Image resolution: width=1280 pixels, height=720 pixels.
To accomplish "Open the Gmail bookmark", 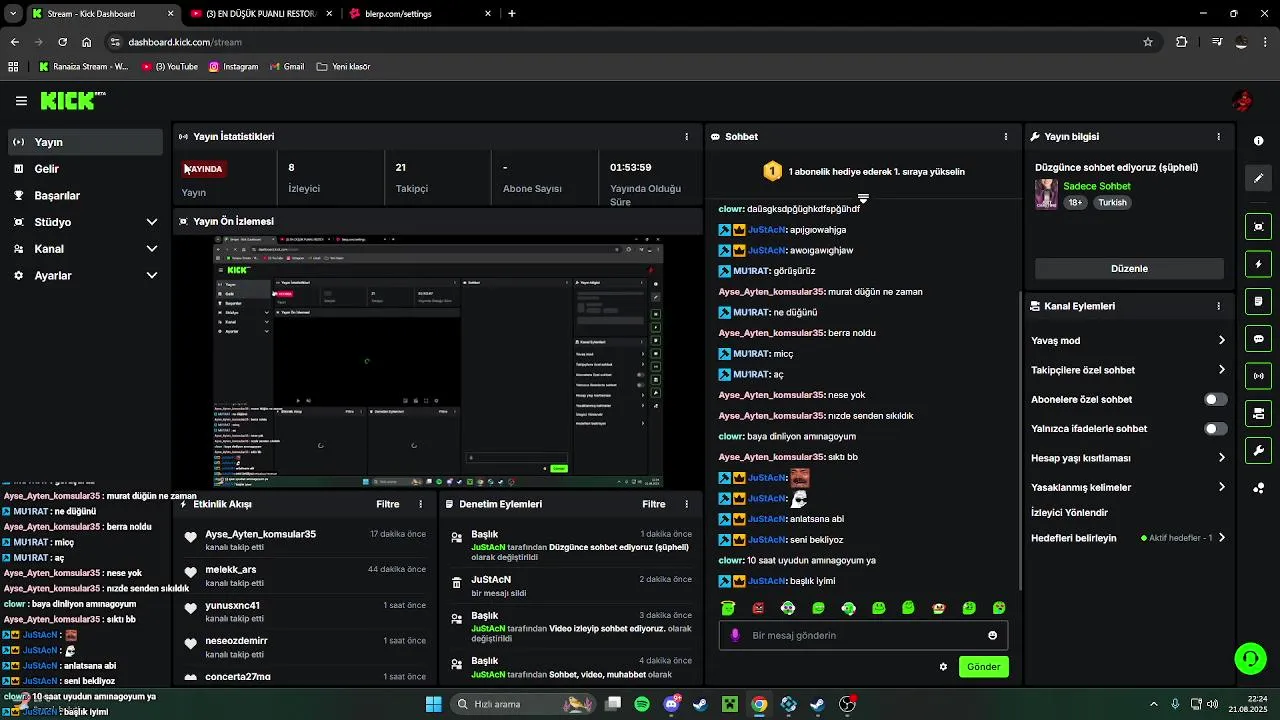I will 286,67.
